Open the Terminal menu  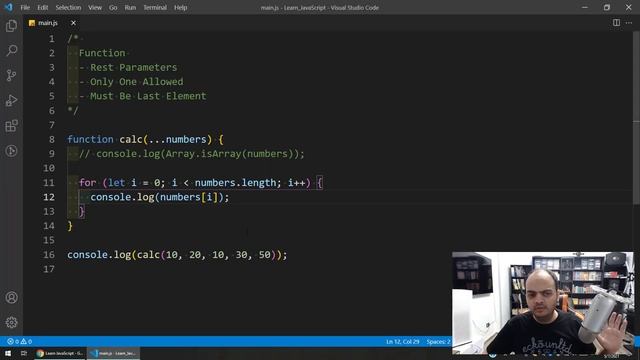point(155,7)
